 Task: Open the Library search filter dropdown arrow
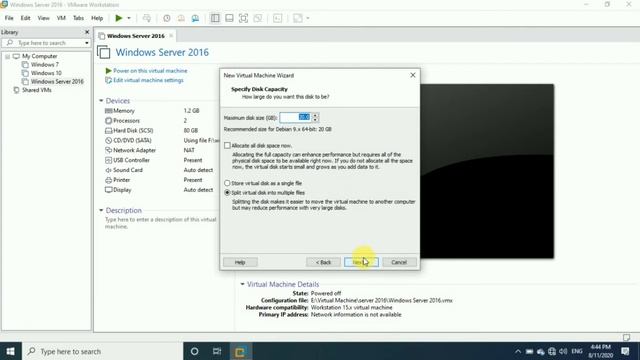[87, 43]
